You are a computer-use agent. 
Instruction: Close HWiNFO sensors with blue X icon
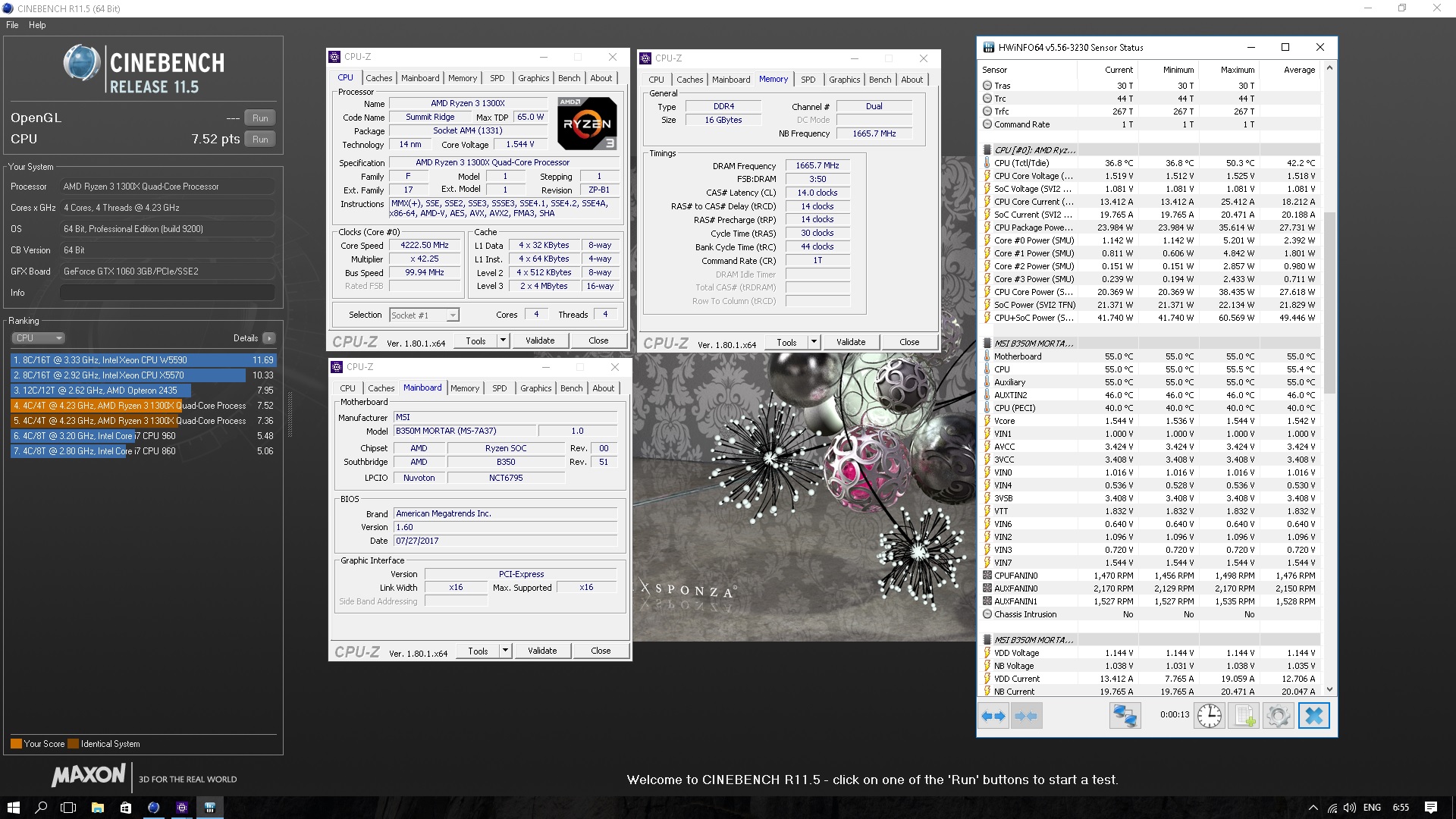click(x=1314, y=715)
